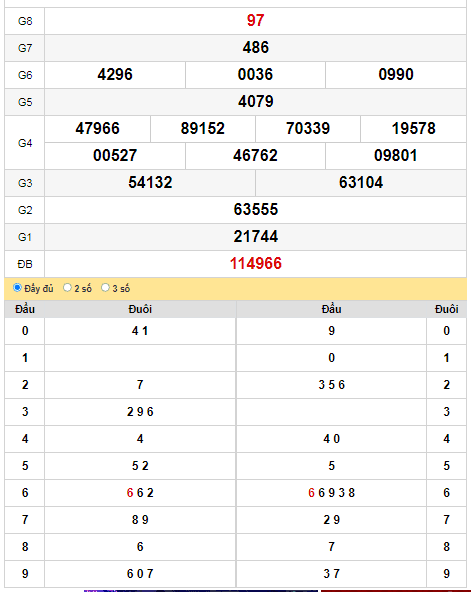Select the G4 number 09801
471x592 pixels.
pos(396,156)
